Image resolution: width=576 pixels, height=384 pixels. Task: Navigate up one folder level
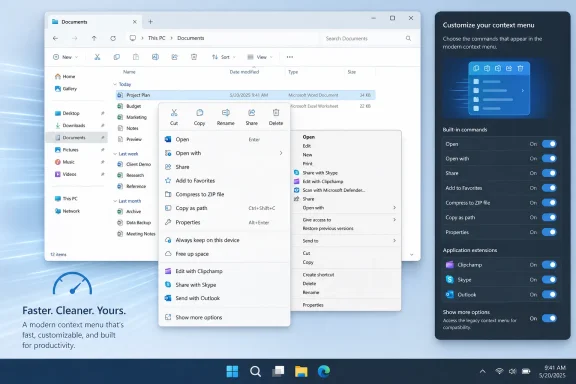94,38
